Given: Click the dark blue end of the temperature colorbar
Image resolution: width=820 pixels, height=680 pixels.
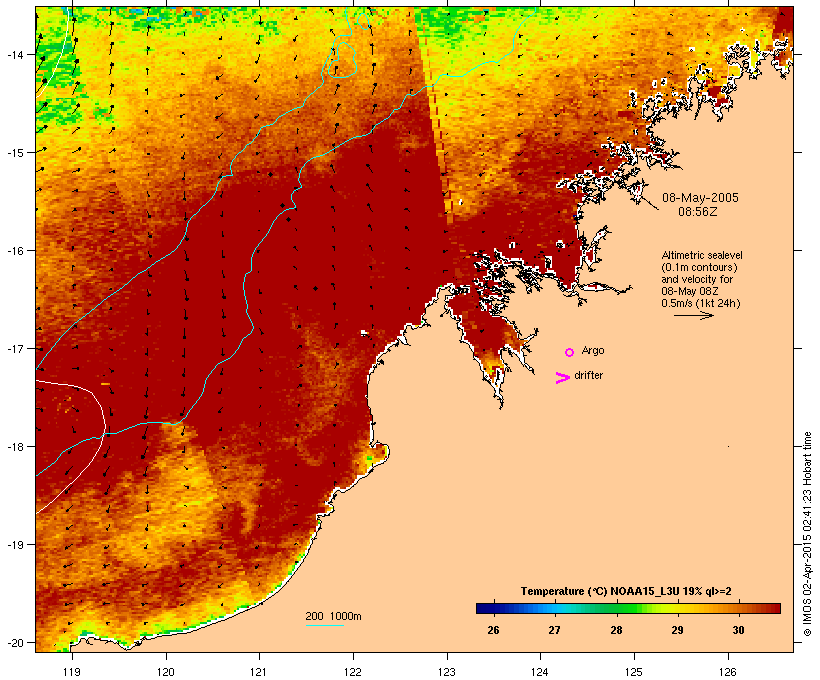Looking at the screenshot, I should click(484, 608).
